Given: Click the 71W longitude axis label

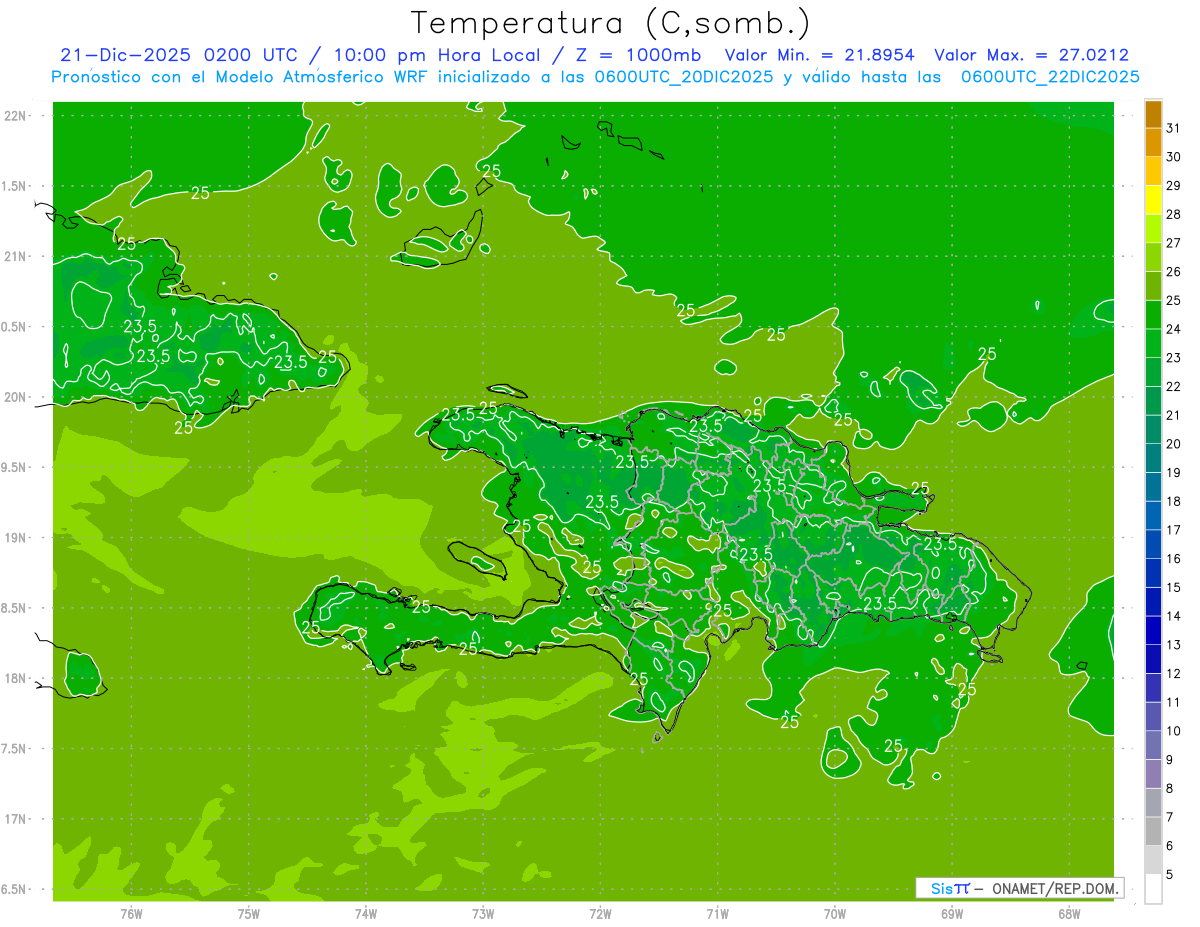Looking at the screenshot, I should tap(717, 915).
